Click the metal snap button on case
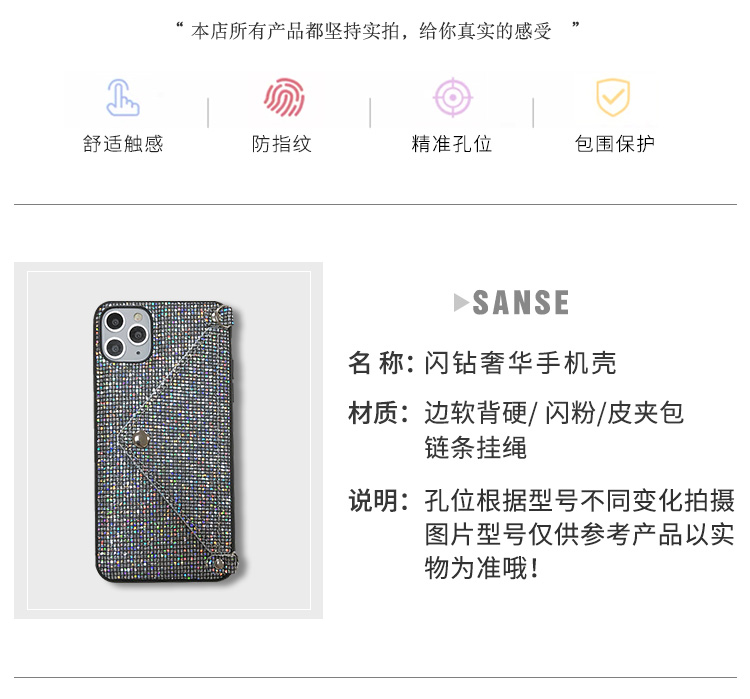 point(141,438)
